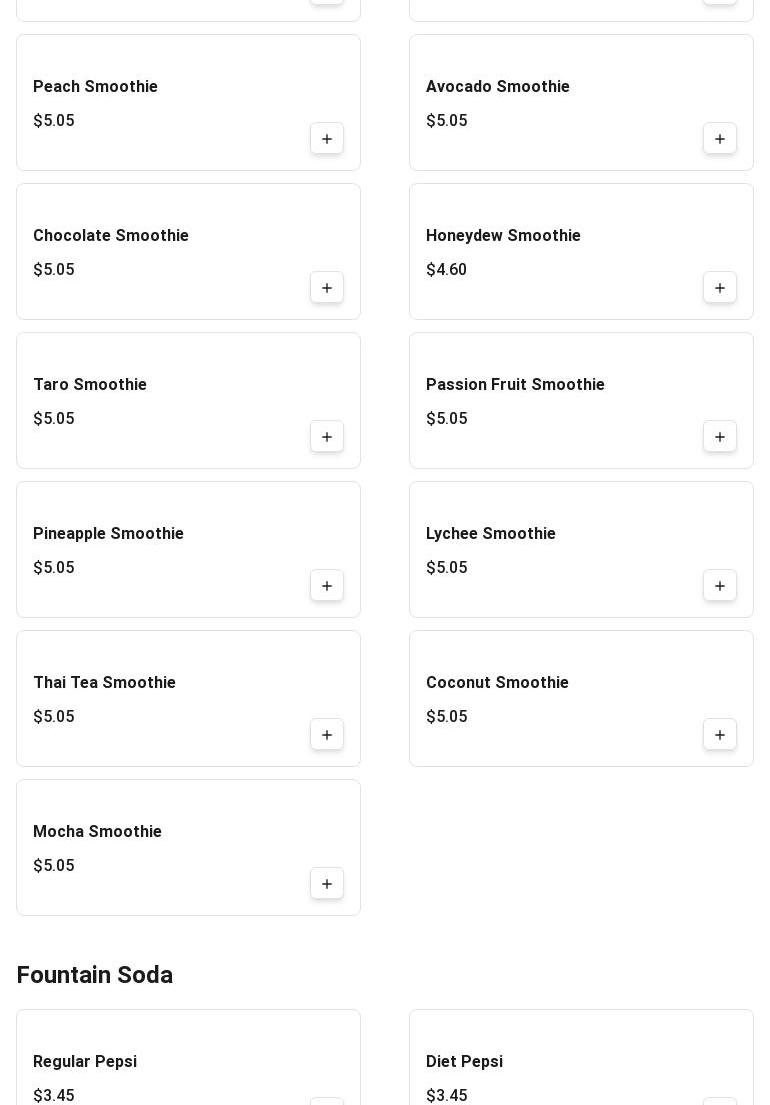Click plus button for Chocolate Smoothie
The width and height of the screenshot is (770, 1105).
click(327, 288)
